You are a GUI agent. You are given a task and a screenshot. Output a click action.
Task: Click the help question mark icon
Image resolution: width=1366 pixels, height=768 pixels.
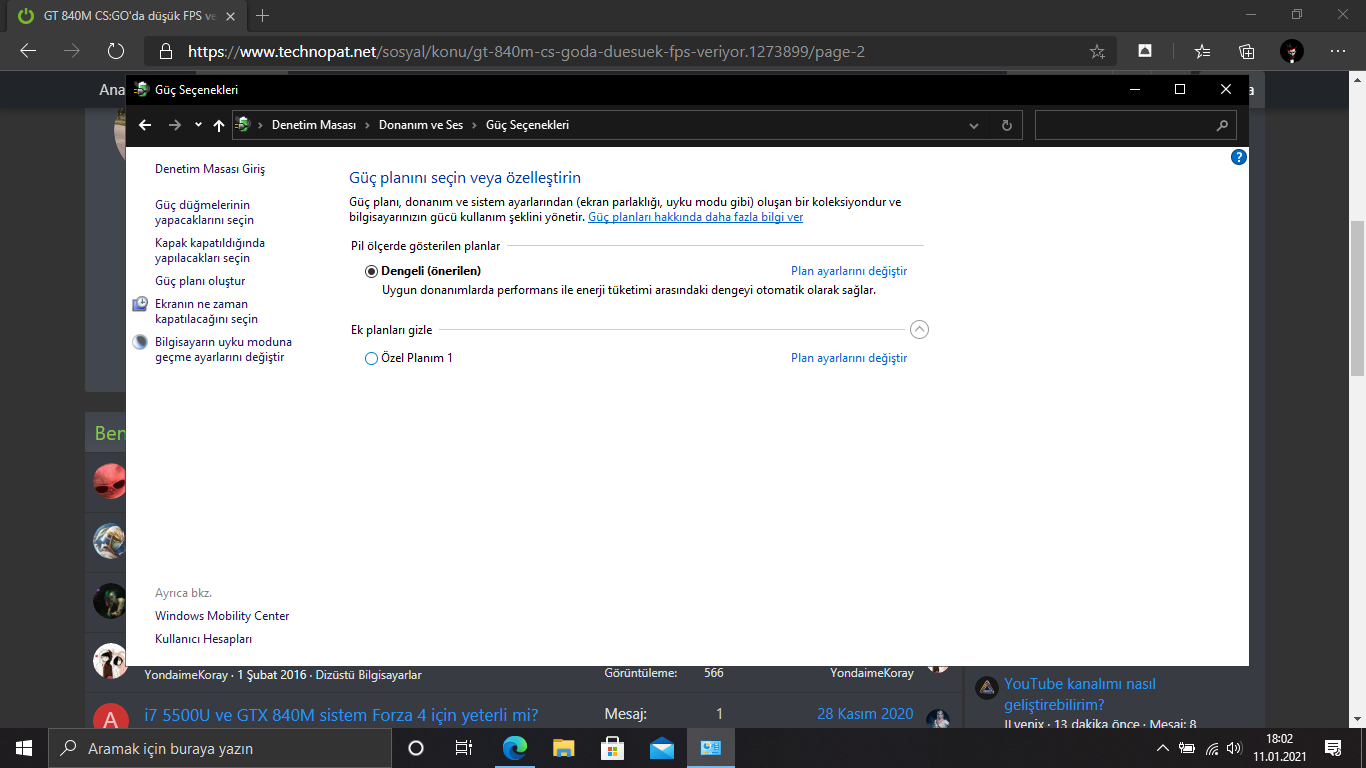[x=1239, y=157]
